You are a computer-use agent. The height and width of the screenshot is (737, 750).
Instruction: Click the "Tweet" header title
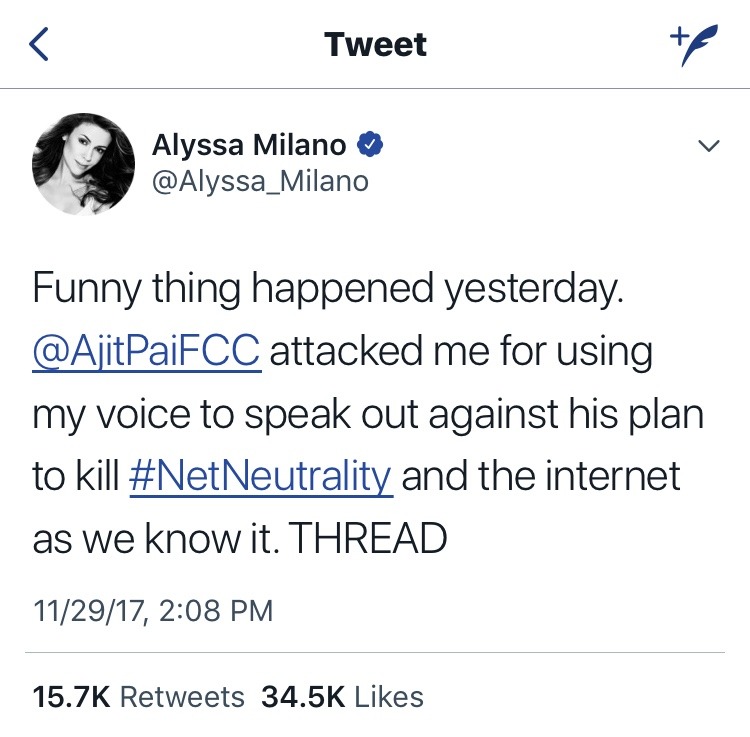[x=375, y=45]
